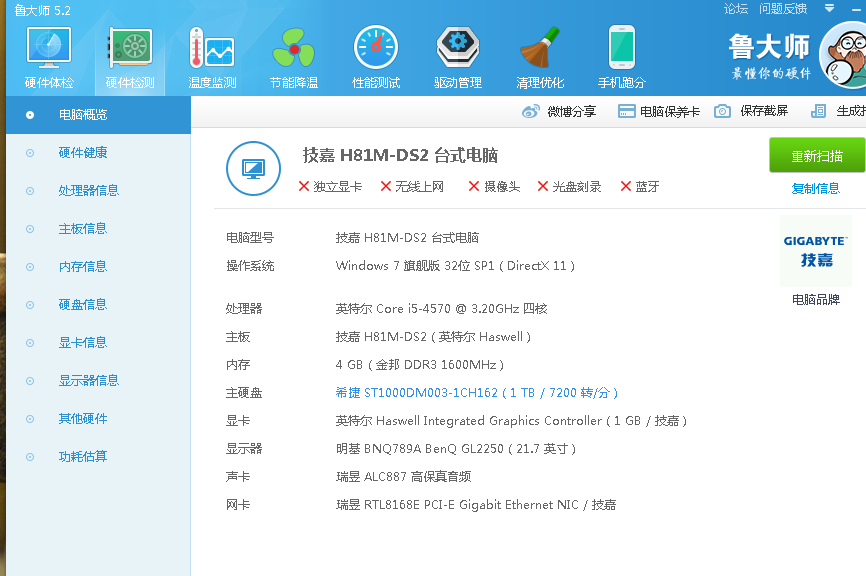Click the 保存截屏 camera icon

pos(722,112)
